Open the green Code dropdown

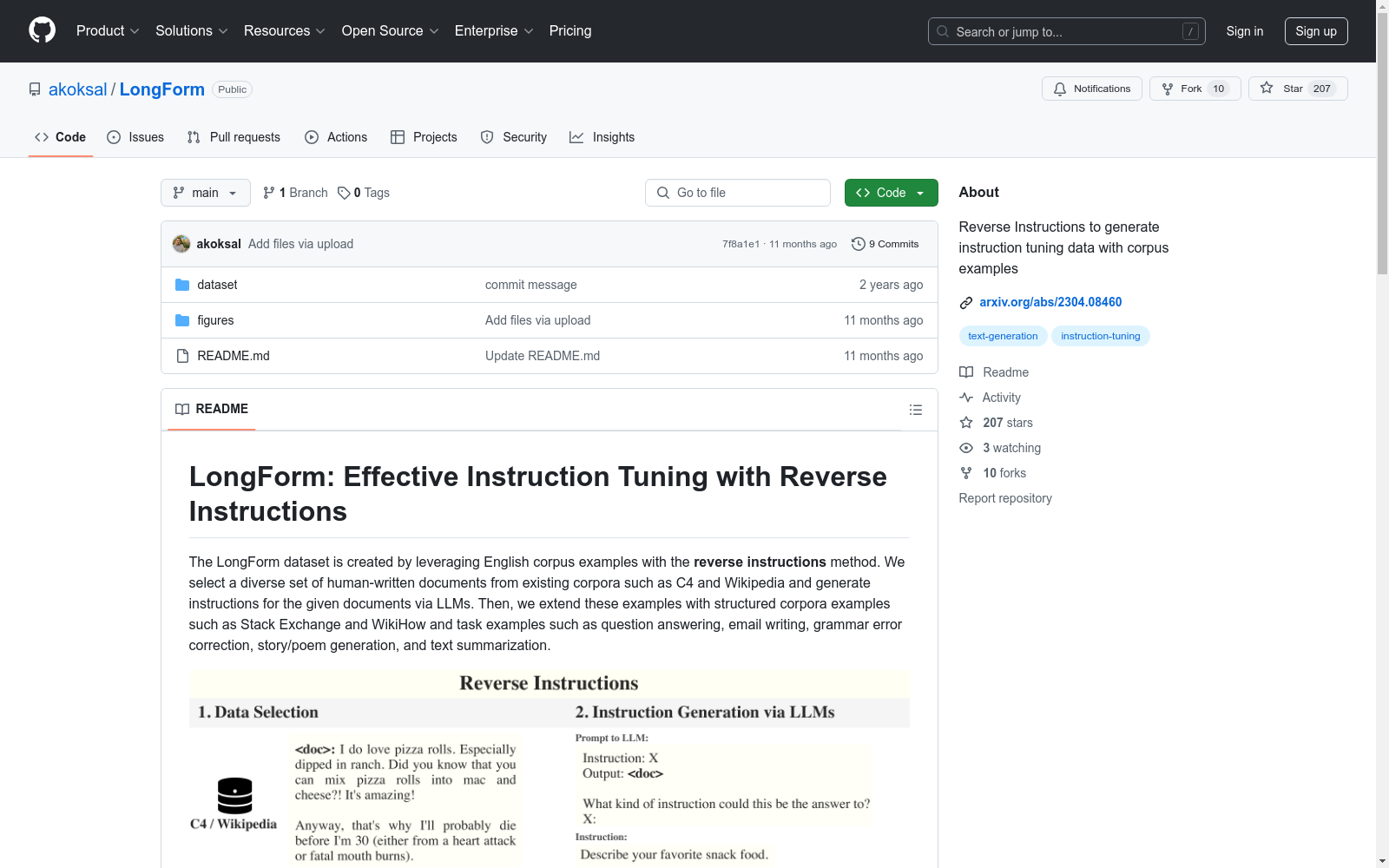[x=891, y=193]
